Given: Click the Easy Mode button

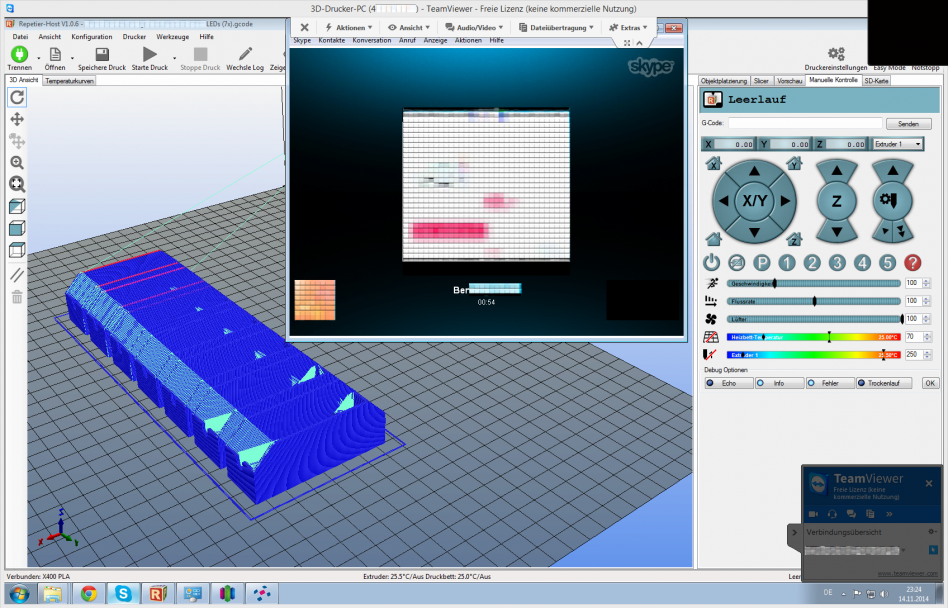Looking at the screenshot, I should [889, 68].
